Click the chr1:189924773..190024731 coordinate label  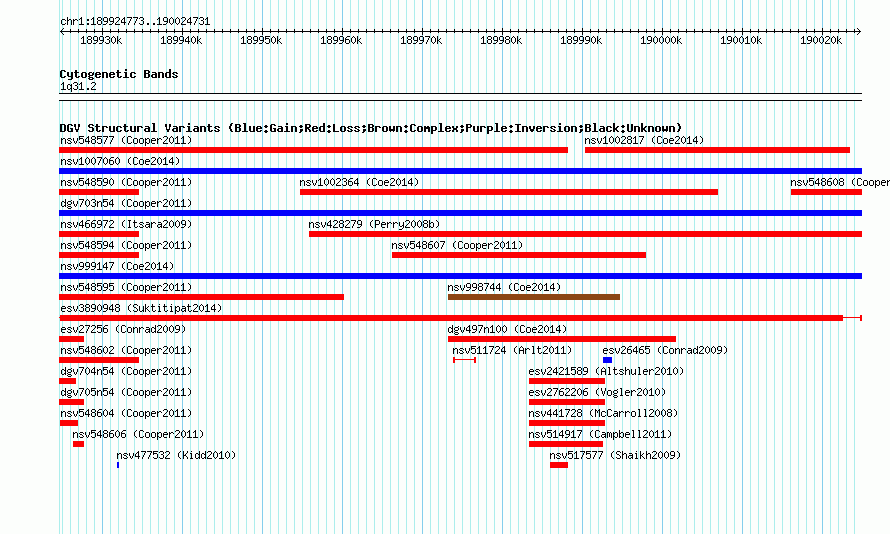point(135,21)
